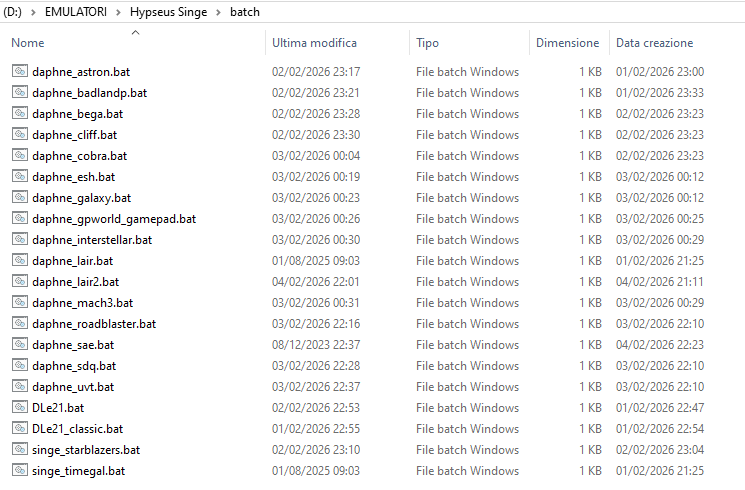This screenshot has width=745, height=490.
Task: Select the file name daphne_gpworld_gamepad.bat
Action: [x=114, y=219]
